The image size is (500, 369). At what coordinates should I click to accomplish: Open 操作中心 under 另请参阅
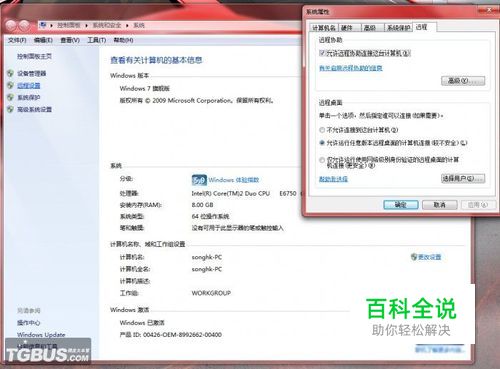click(28, 323)
